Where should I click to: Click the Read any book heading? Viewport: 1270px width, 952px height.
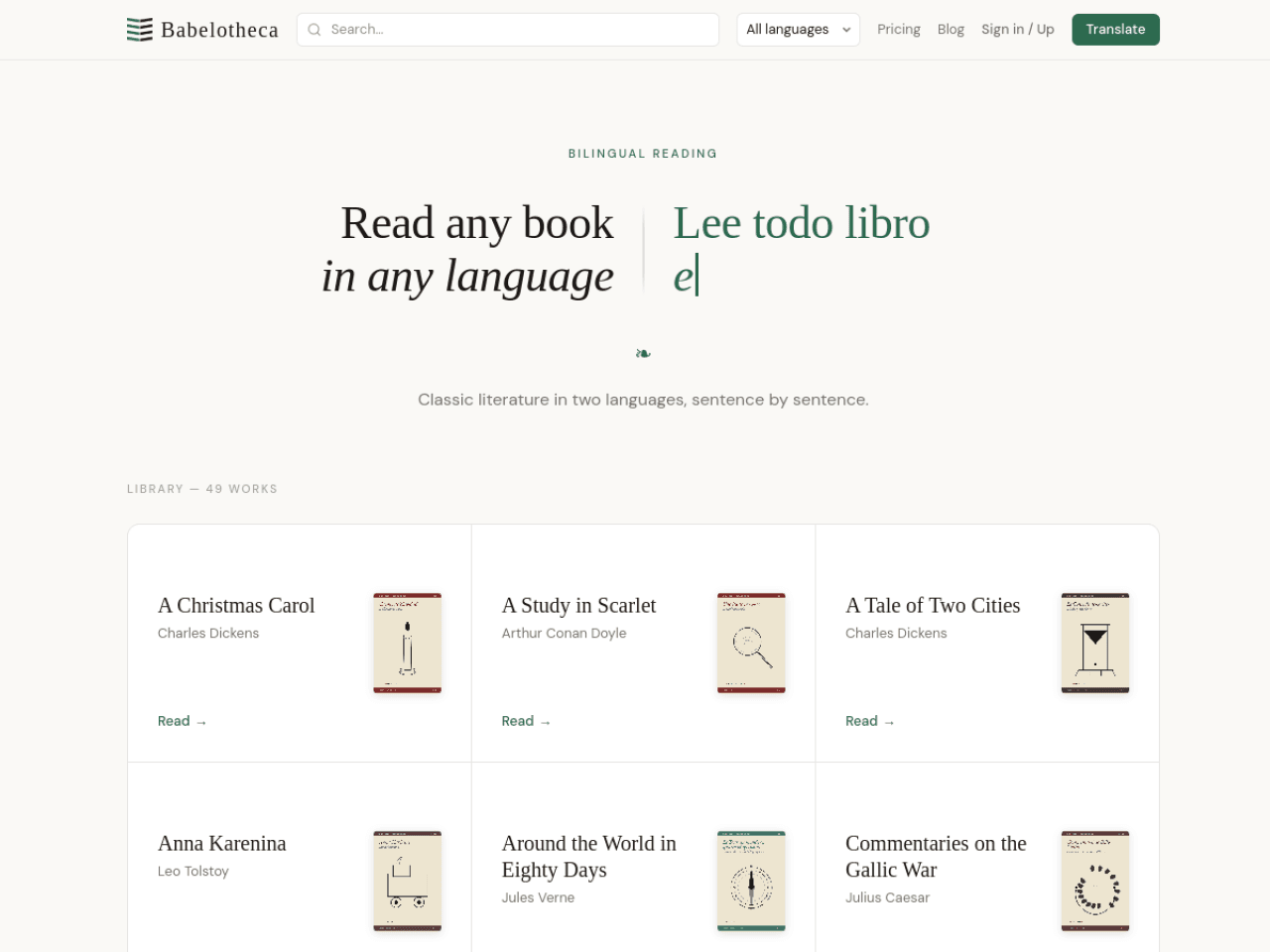[x=477, y=223]
